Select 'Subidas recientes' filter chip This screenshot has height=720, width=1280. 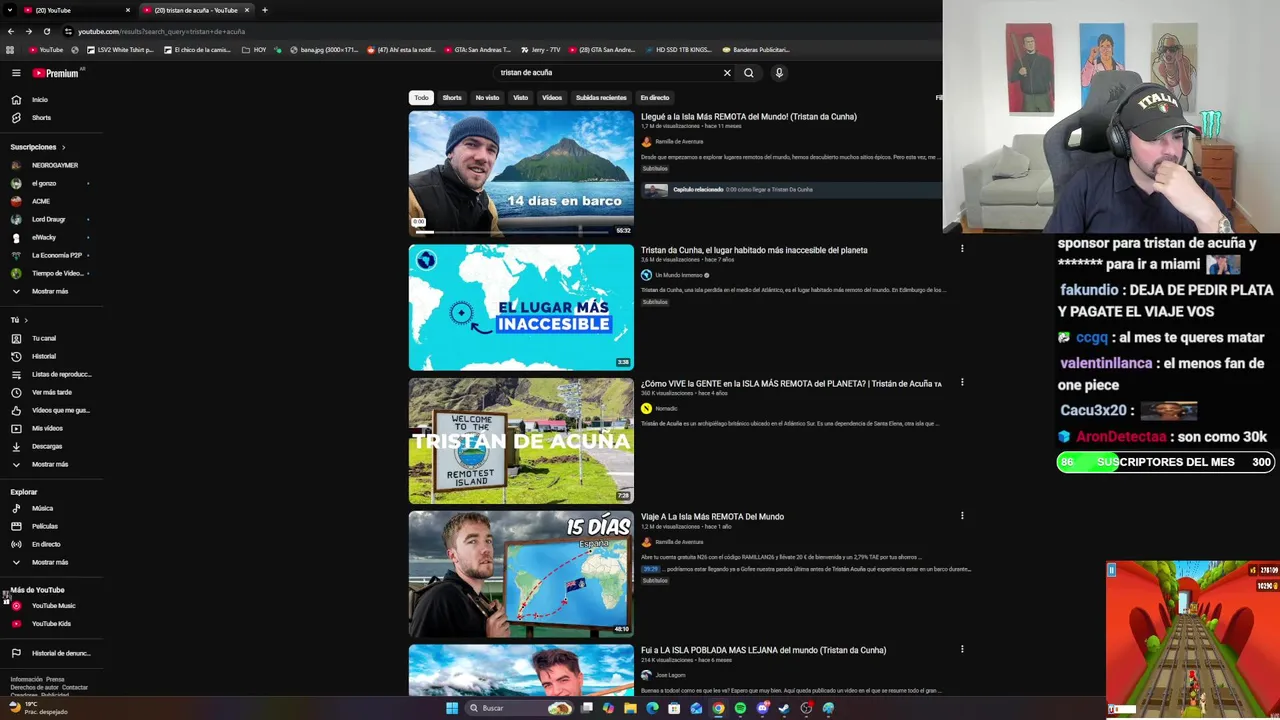click(x=601, y=97)
